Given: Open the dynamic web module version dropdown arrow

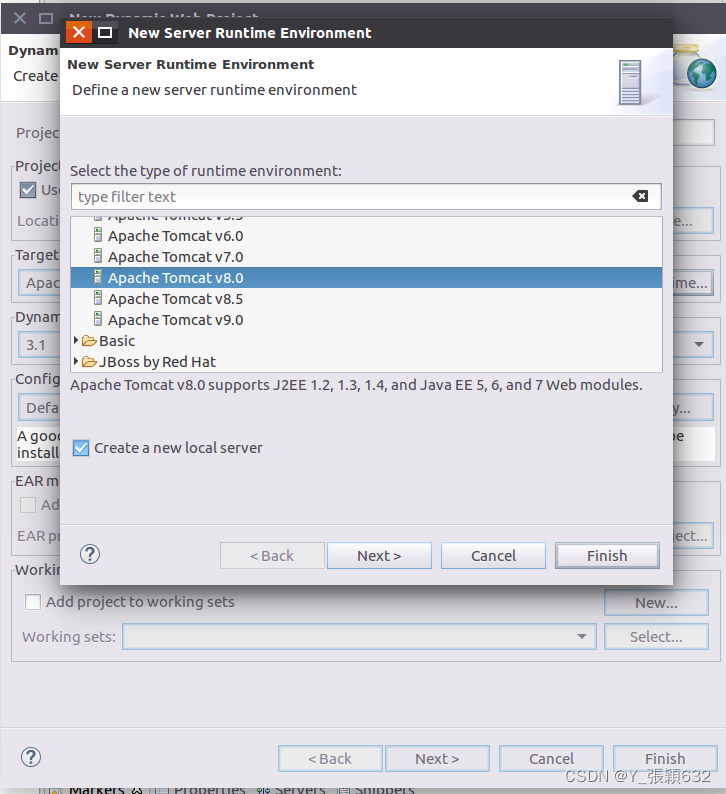Looking at the screenshot, I should (699, 344).
